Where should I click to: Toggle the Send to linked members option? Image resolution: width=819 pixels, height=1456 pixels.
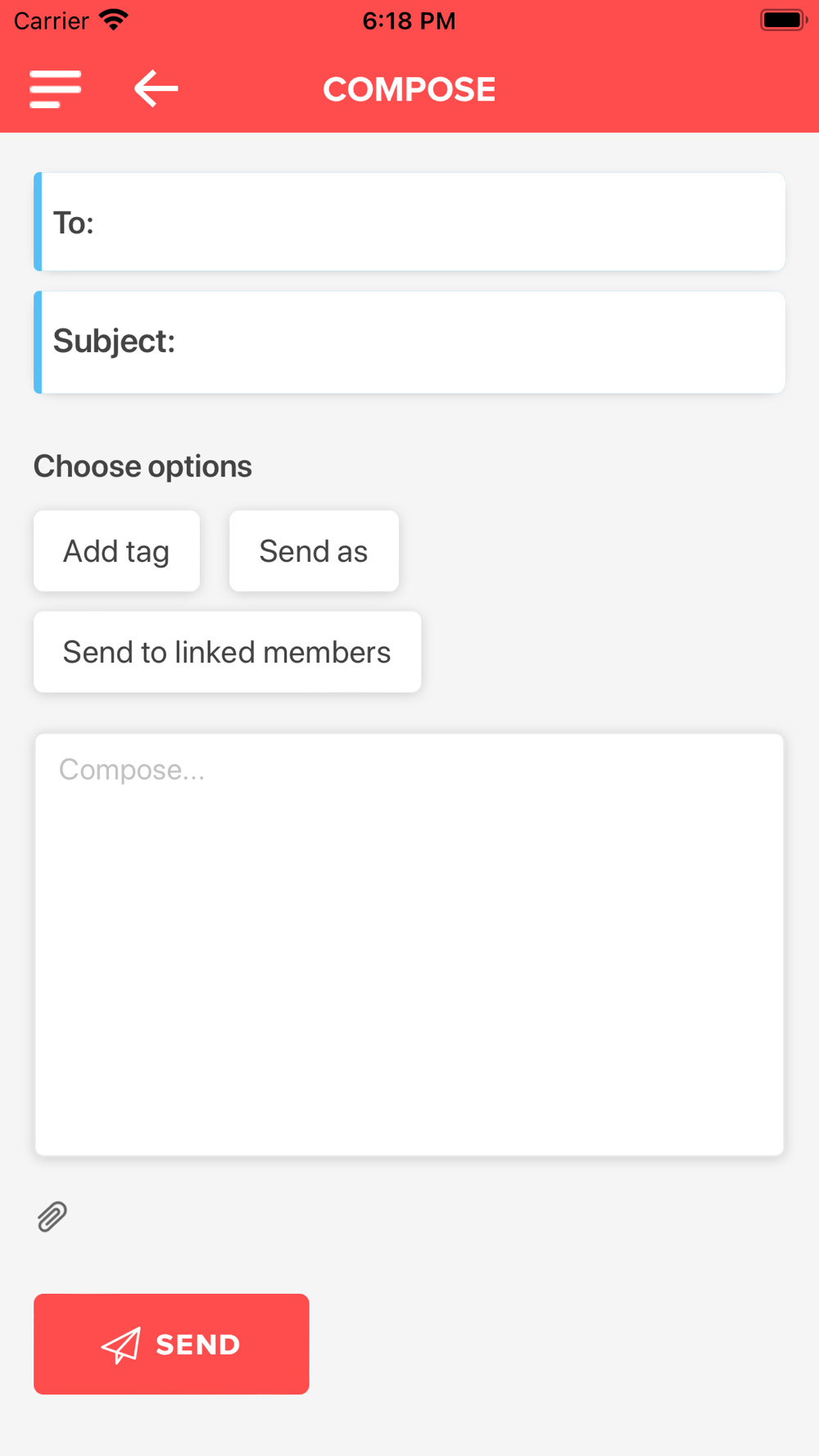[x=227, y=652]
